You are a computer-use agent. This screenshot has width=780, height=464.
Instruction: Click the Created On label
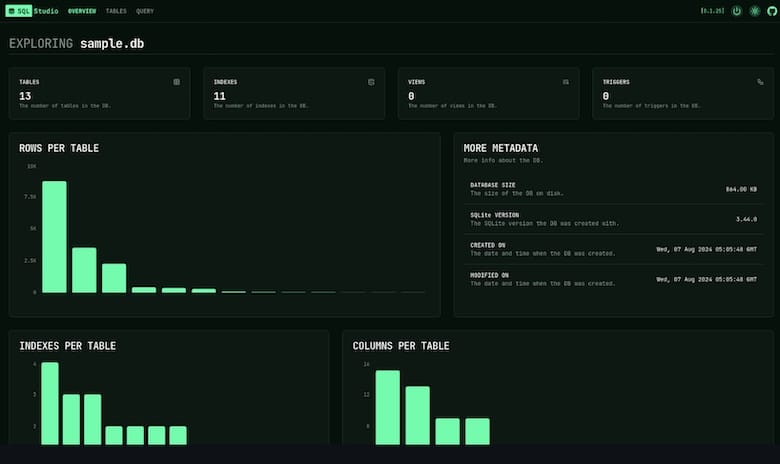pos(488,245)
